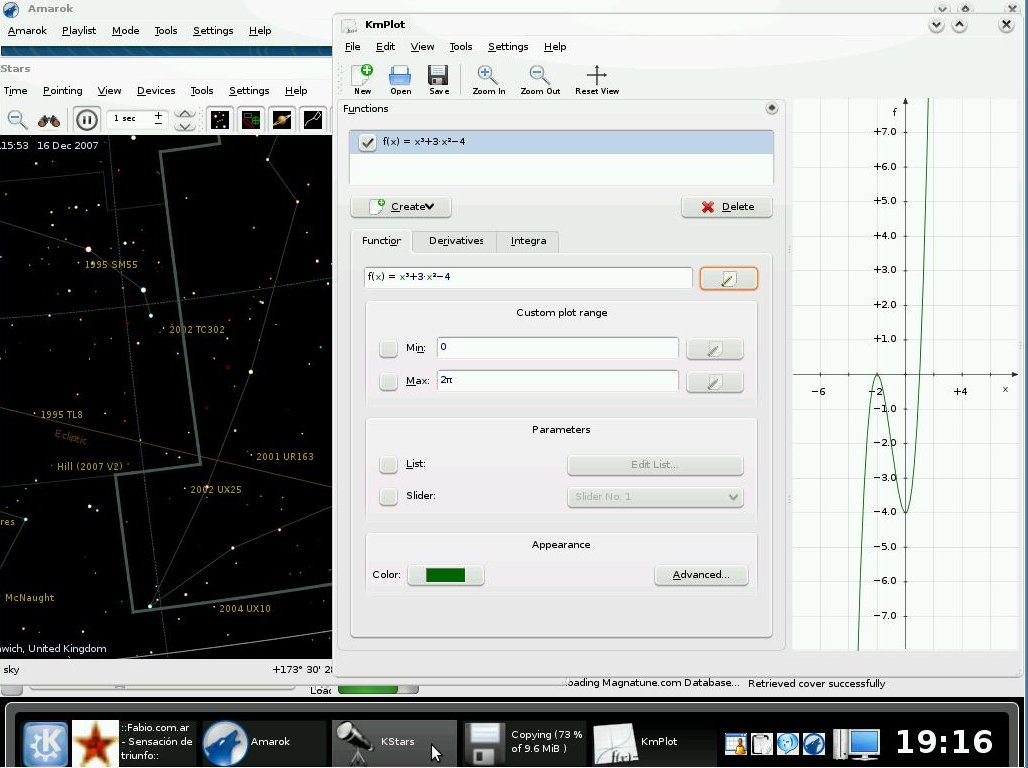Open the expression editor beside the f(x) field
1028x768 pixels.
(728, 279)
